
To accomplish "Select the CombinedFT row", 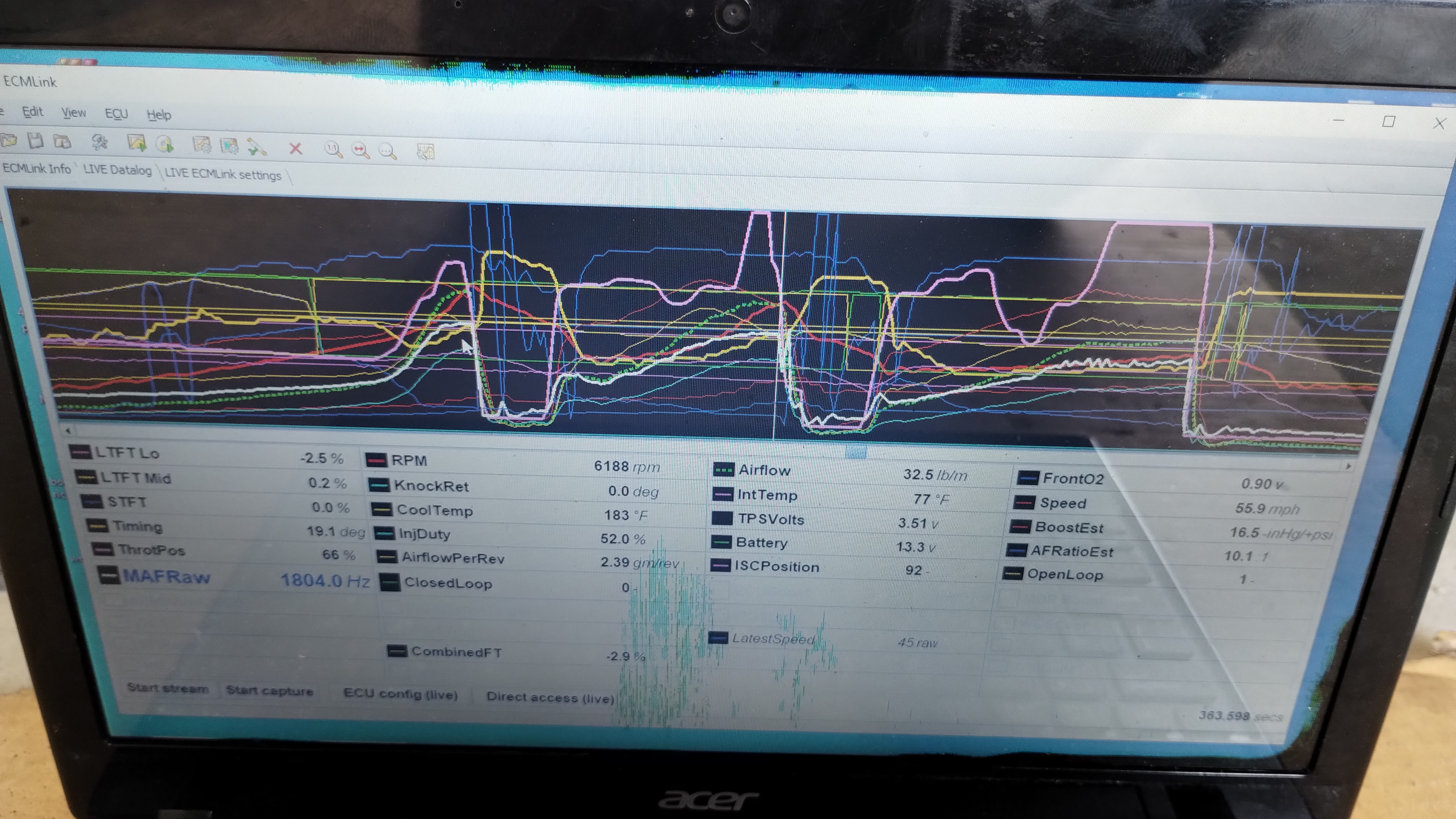I will coord(517,653).
